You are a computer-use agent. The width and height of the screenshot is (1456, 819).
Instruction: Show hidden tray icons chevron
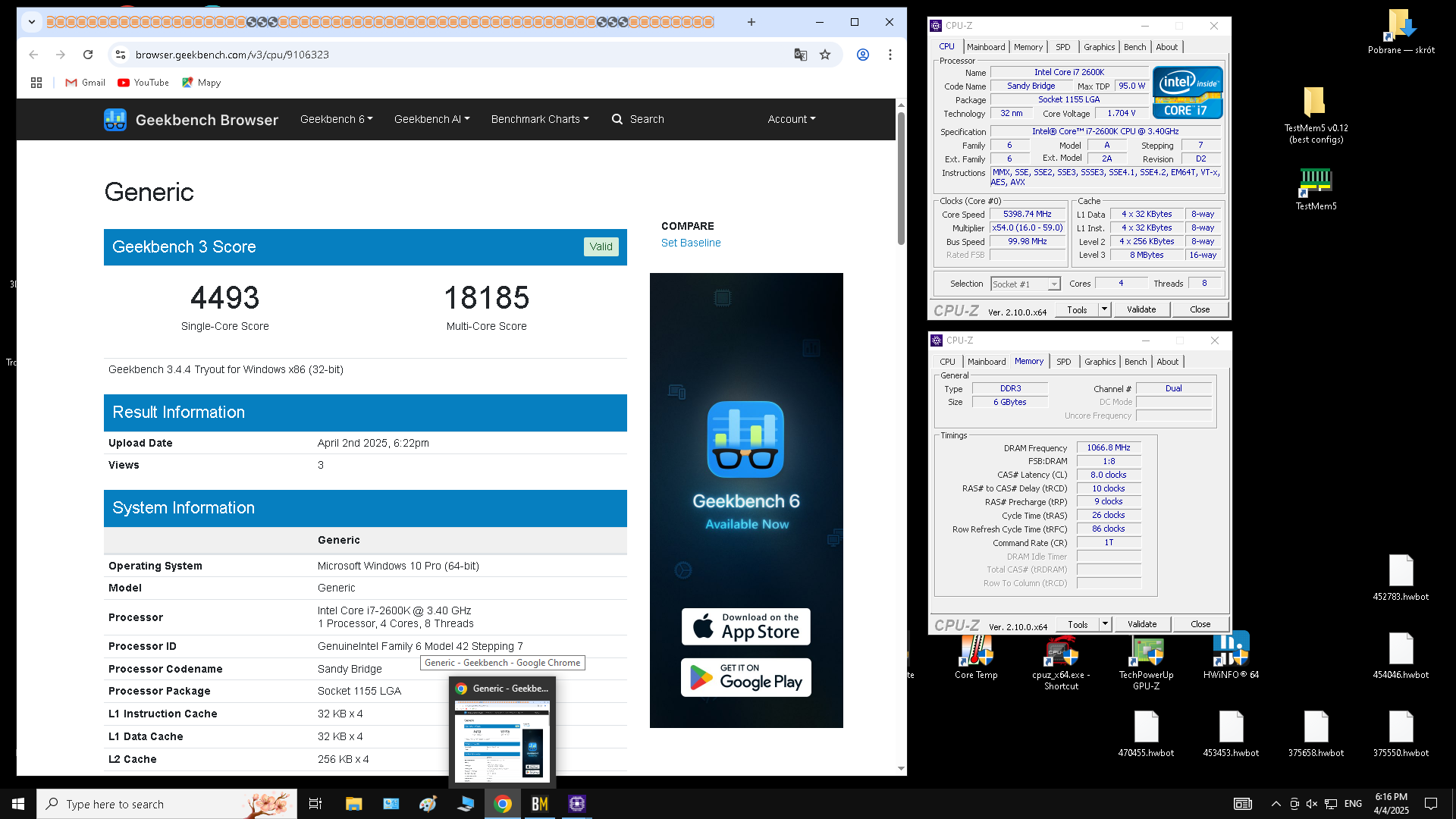(1276, 804)
